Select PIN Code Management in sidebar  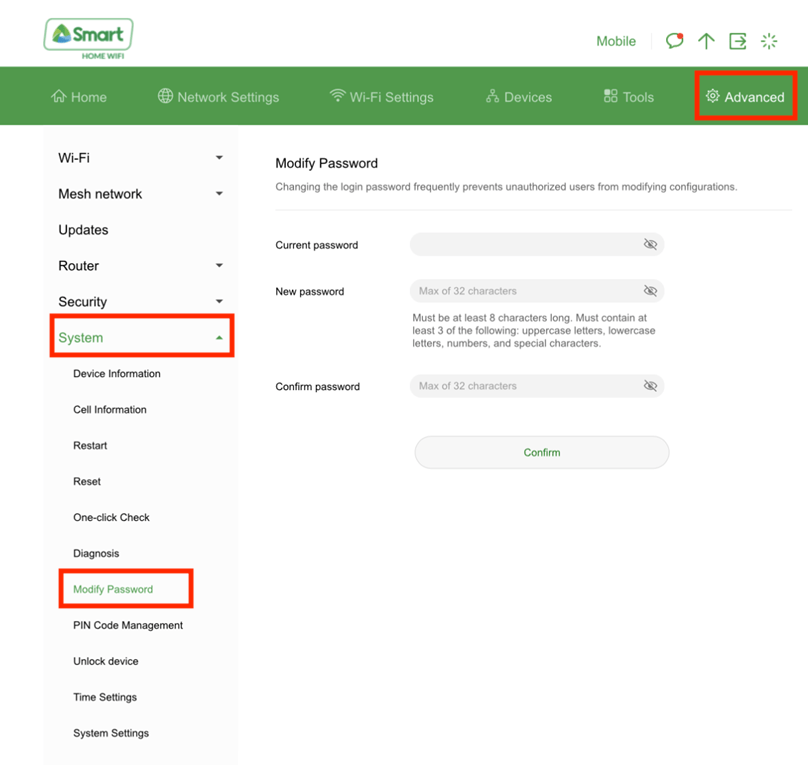(x=128, y=625)
